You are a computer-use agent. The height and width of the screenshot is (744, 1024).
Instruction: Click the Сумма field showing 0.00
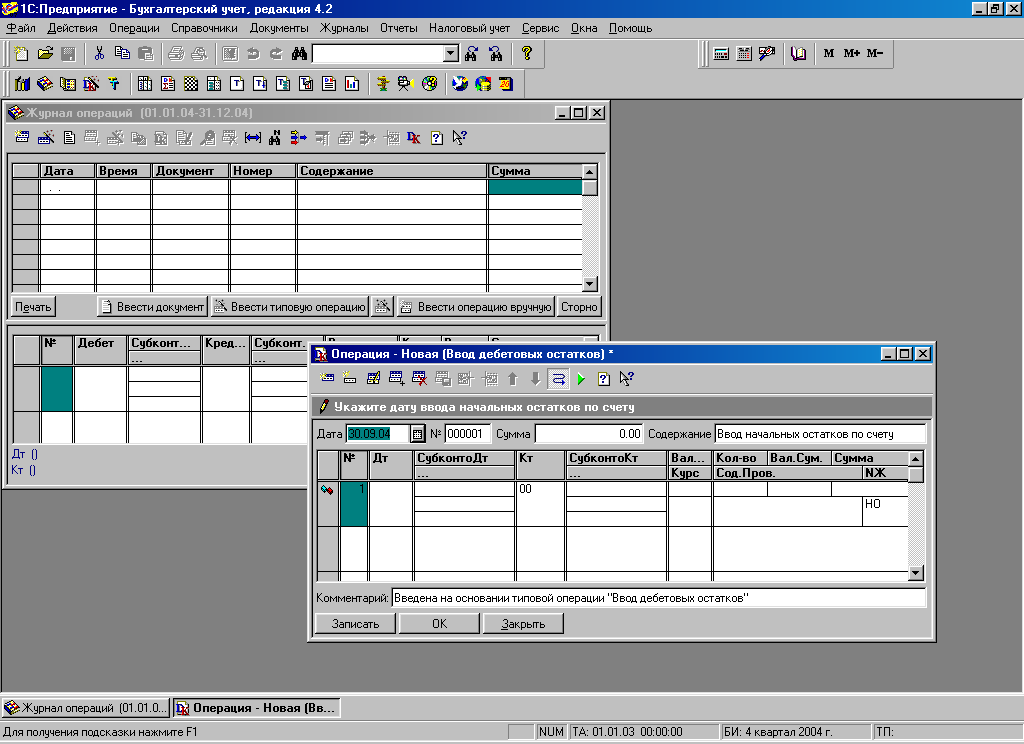588,434
